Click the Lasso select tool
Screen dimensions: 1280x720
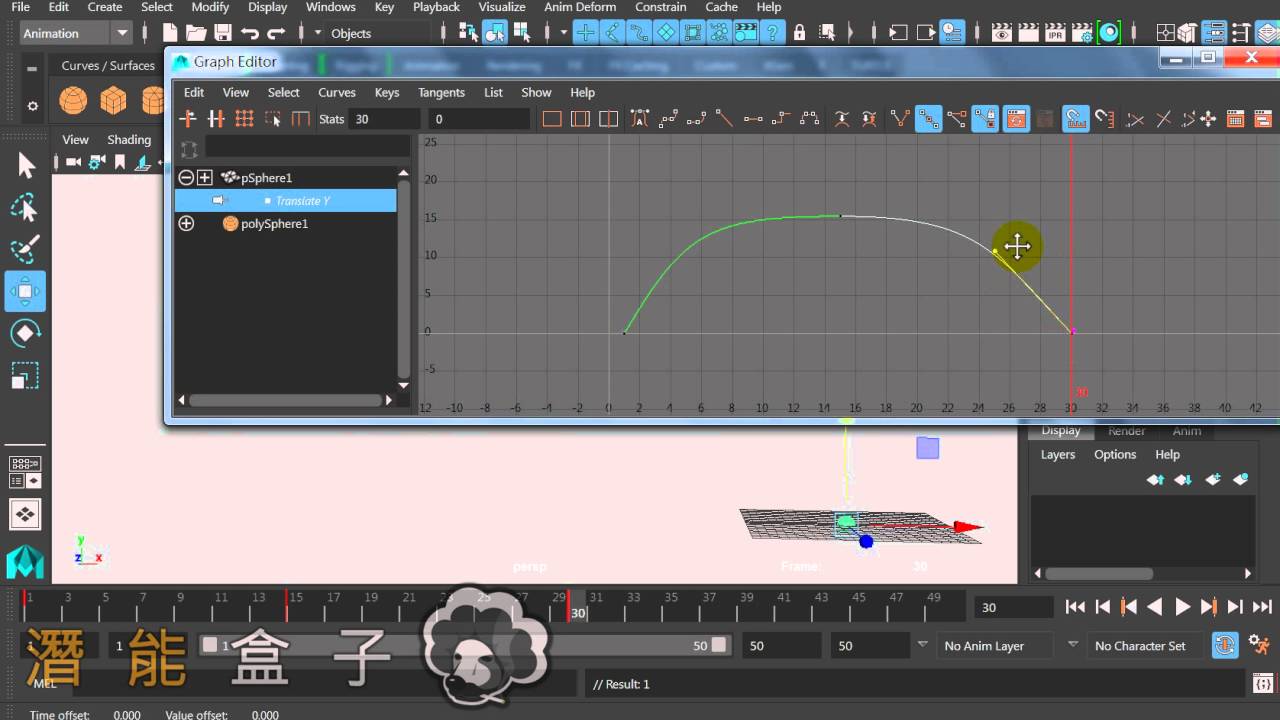pyautogui.click(x=25, y=208)
